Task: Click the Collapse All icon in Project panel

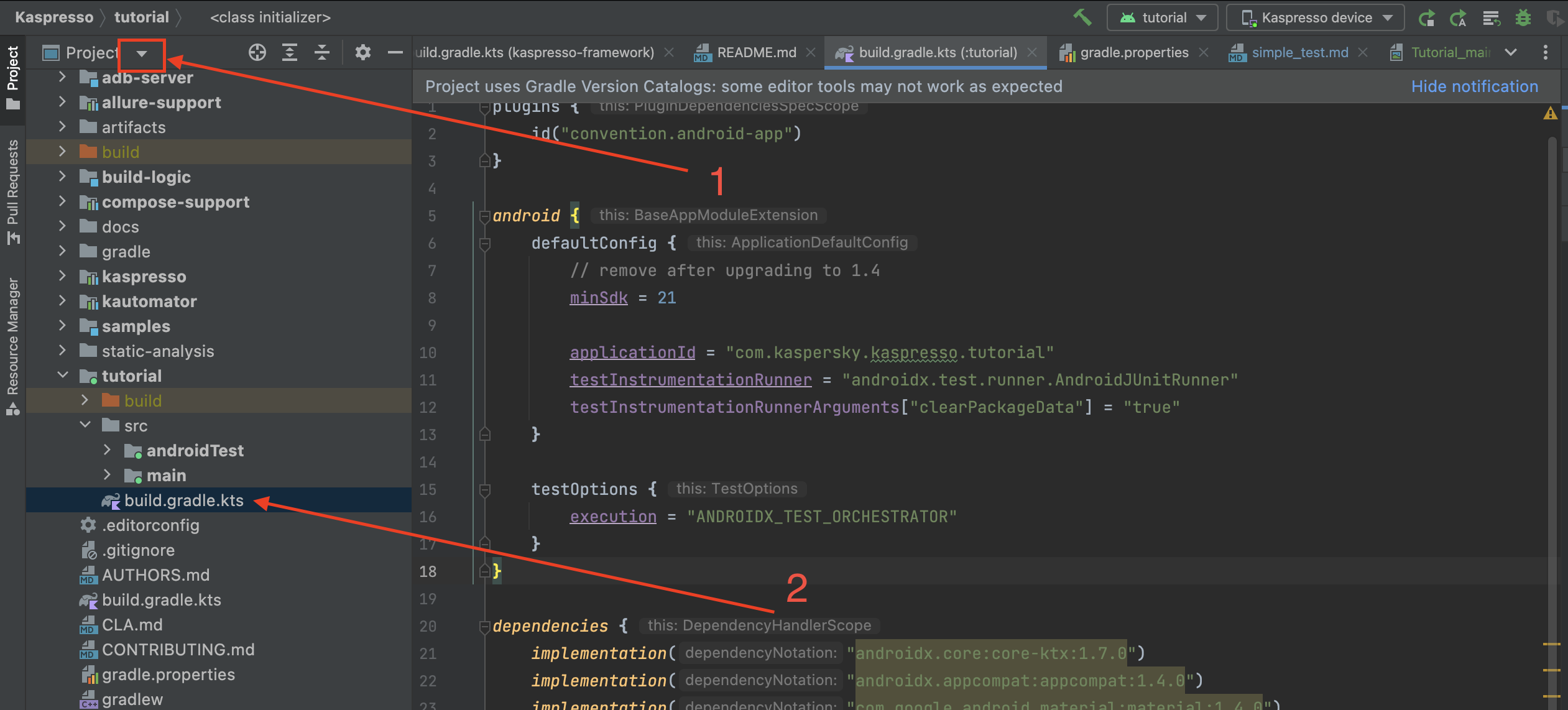Action: pyautogui.click(x=322, y=52)
